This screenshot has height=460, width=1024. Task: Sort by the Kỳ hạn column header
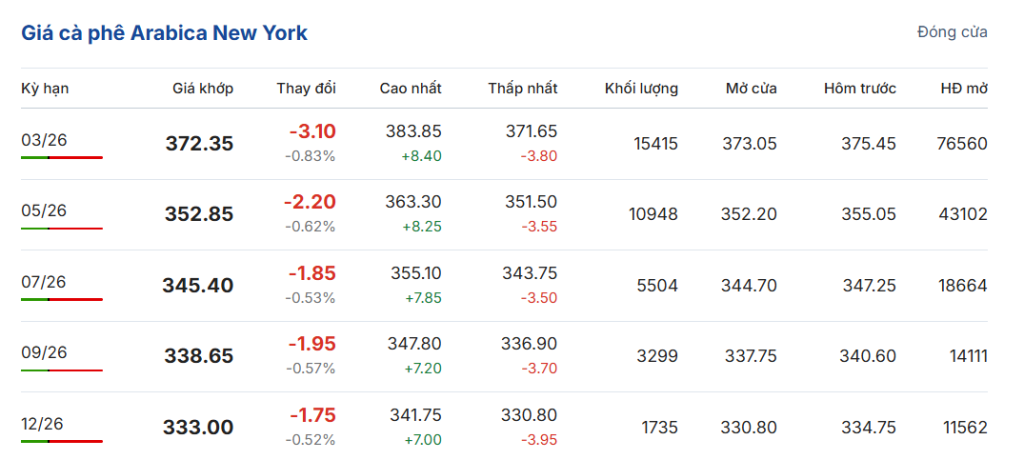[45, 88]
